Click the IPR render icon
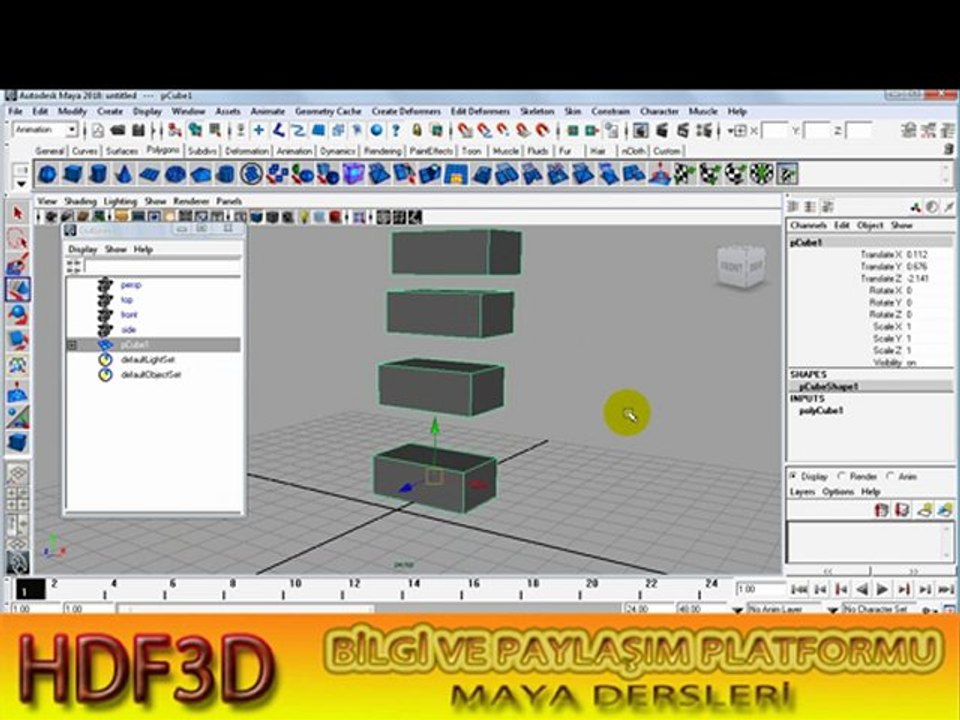Viewport: 960px width, 720px height. point(683,130)
